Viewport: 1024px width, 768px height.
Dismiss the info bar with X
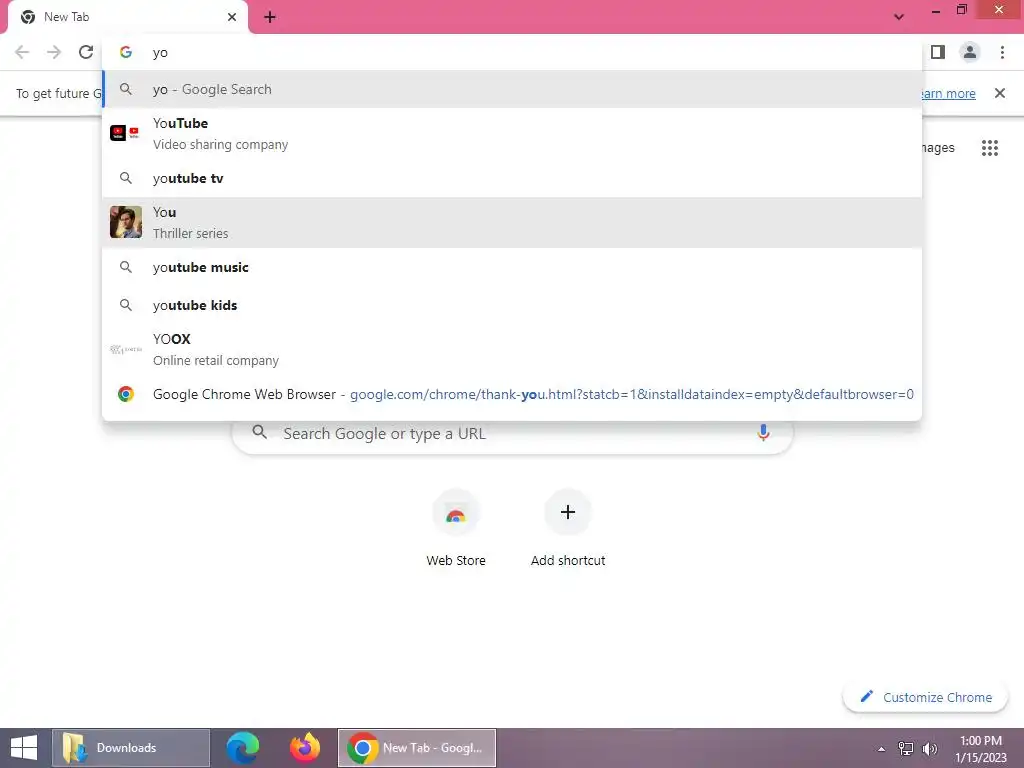tap(999, 93)
